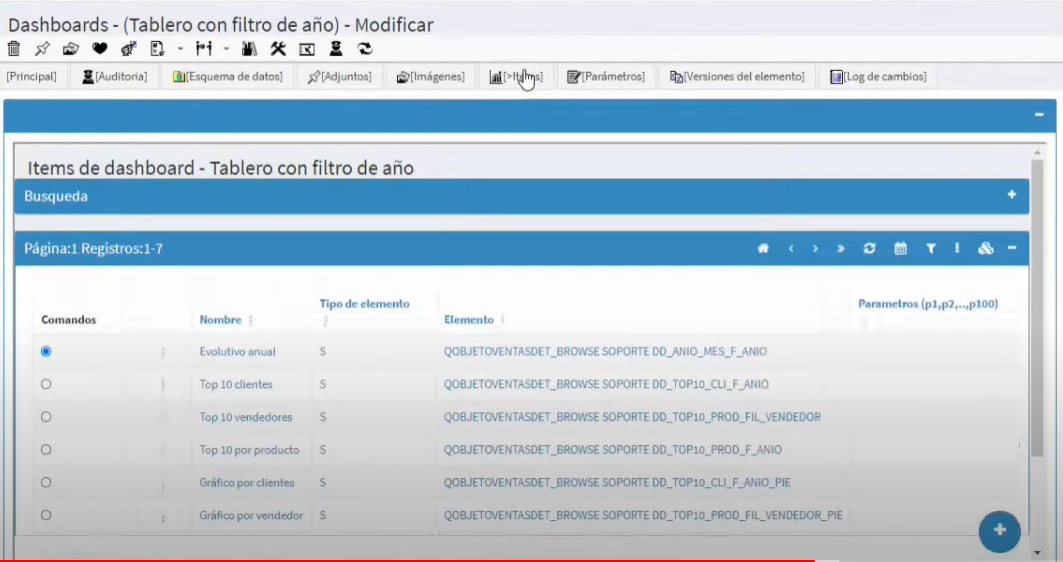
Task: Click the officer icon in top toolbar
Action: pos(336,49)
